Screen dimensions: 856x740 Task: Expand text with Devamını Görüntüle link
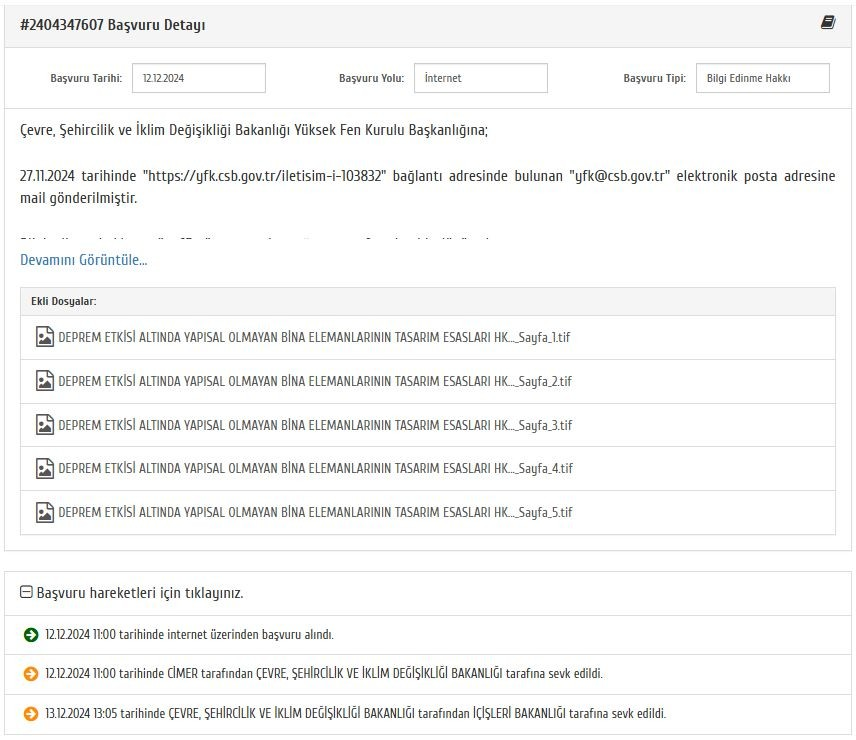84,260
